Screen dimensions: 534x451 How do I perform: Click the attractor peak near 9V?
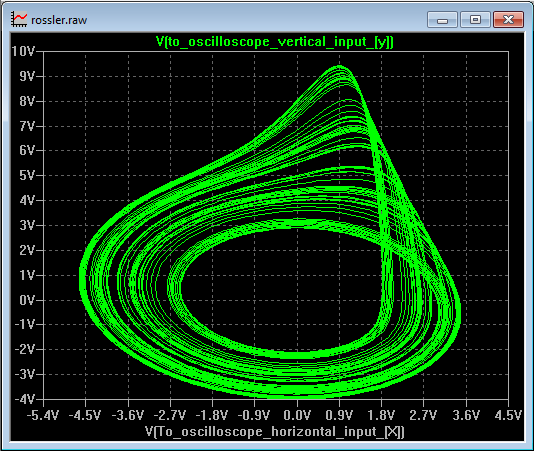click(340, 68)
